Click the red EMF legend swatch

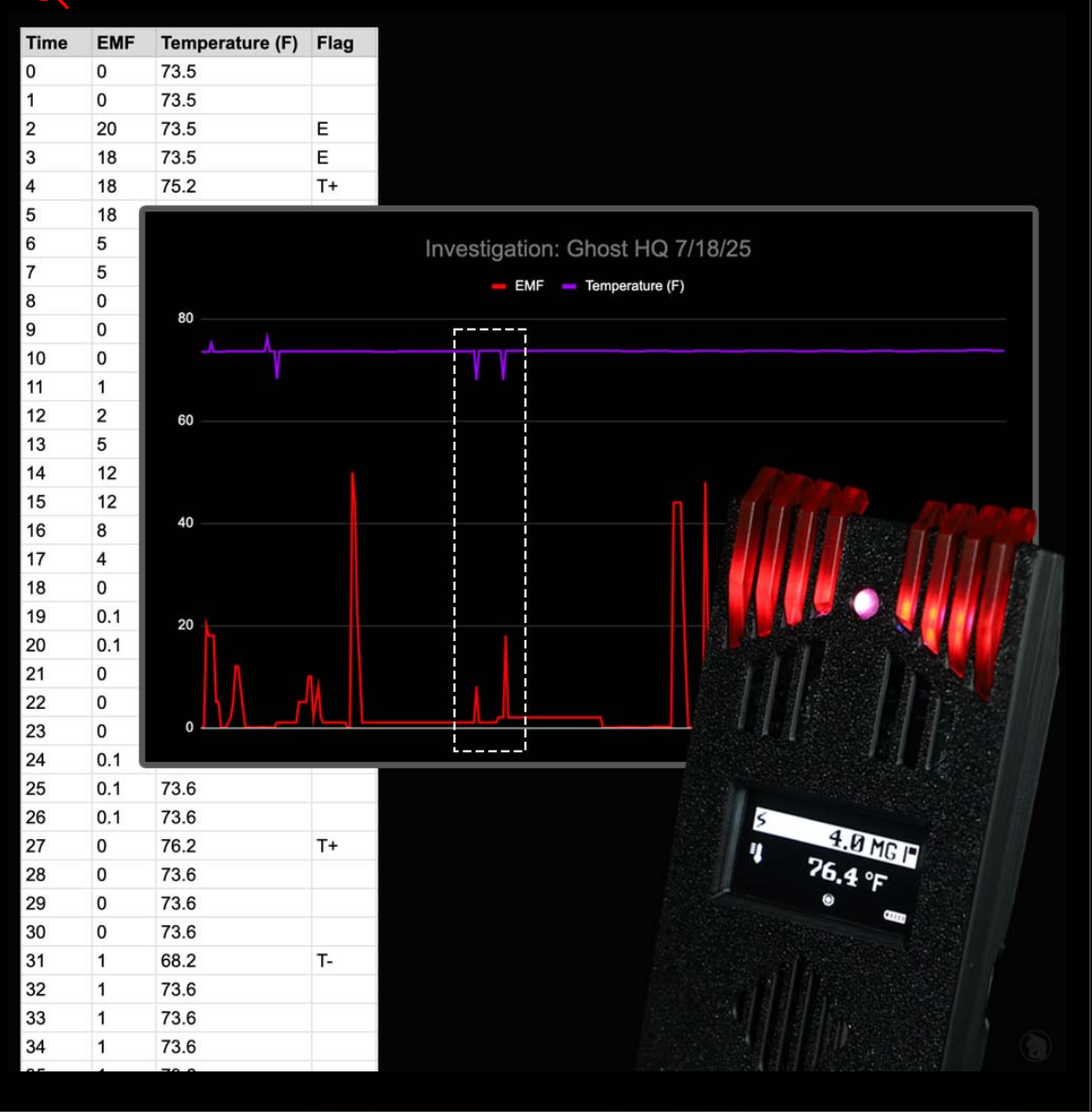point(498,286)
